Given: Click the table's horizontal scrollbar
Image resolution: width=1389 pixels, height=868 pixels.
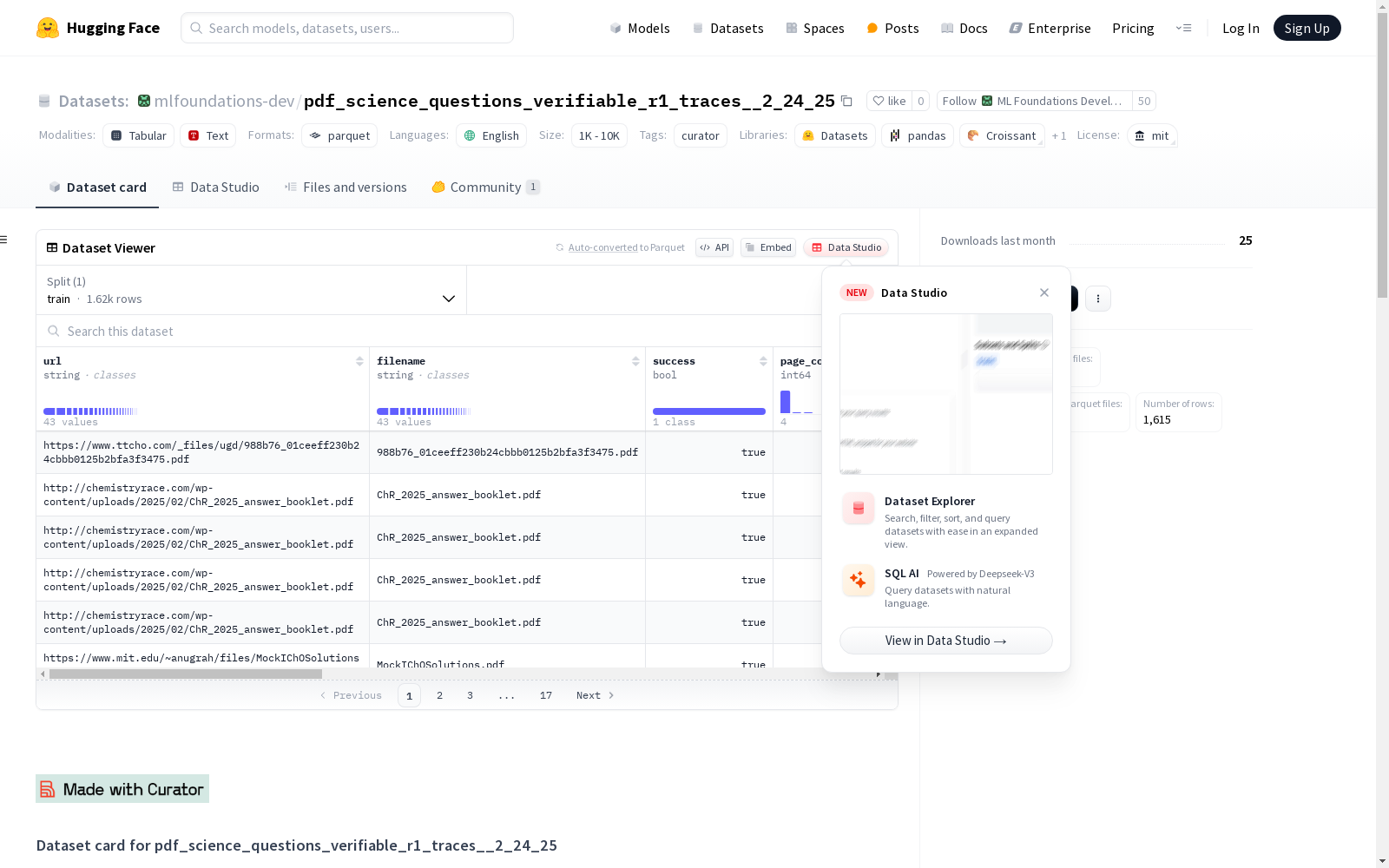Looking at the screenshot, I should (x=186, y=674).
